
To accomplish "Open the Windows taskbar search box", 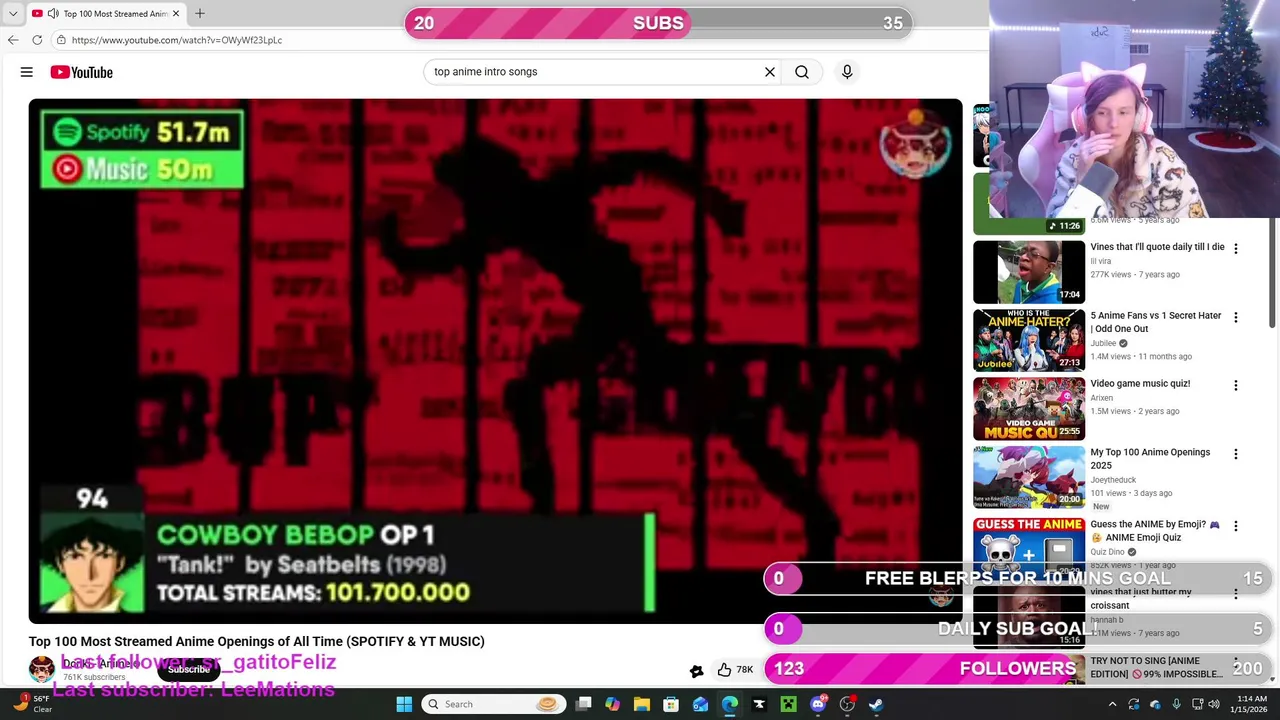I will click(x=493, y=704).
